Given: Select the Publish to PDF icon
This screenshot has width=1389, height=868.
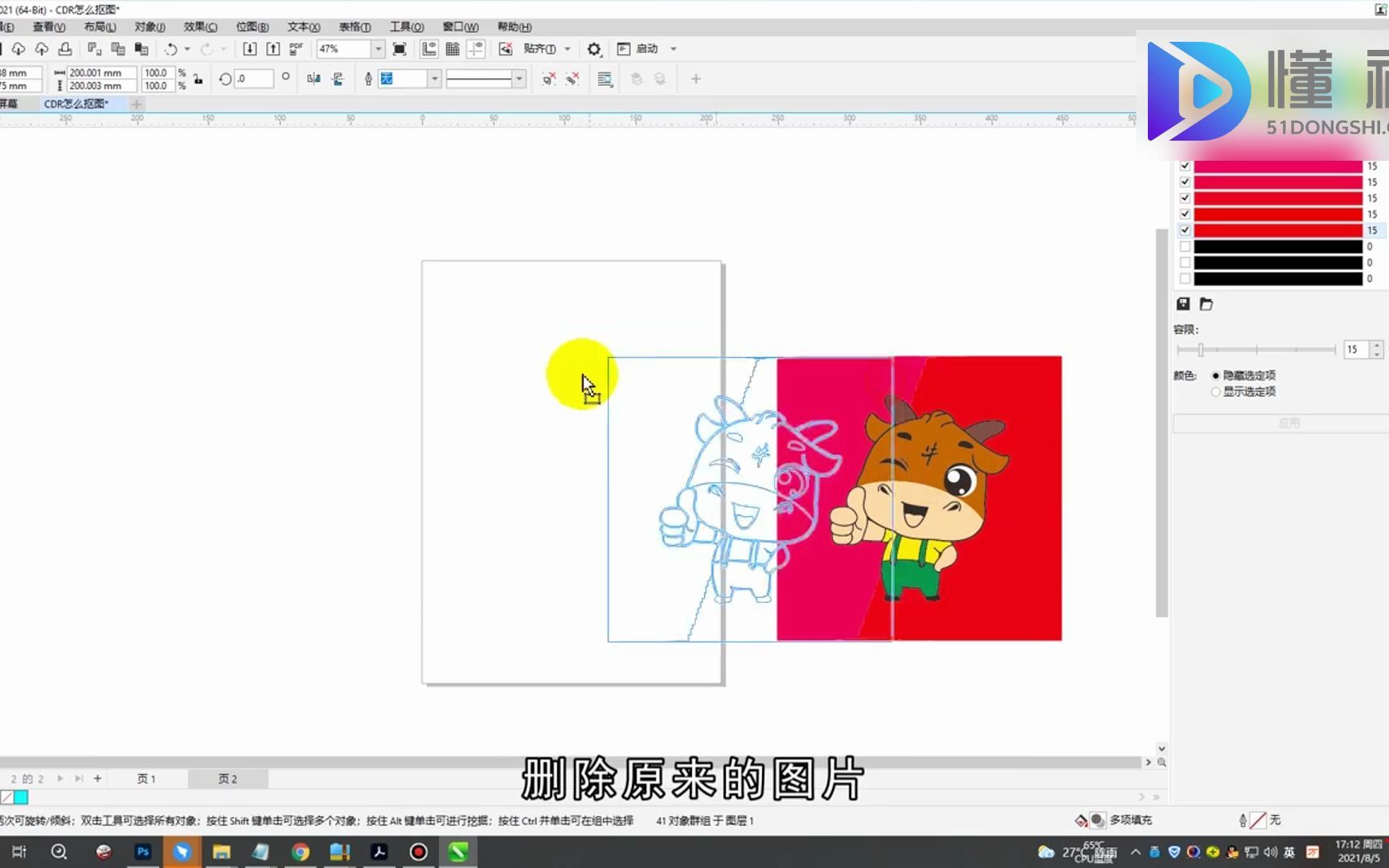Looking at the screenshot, I should [x=296, y=49].
